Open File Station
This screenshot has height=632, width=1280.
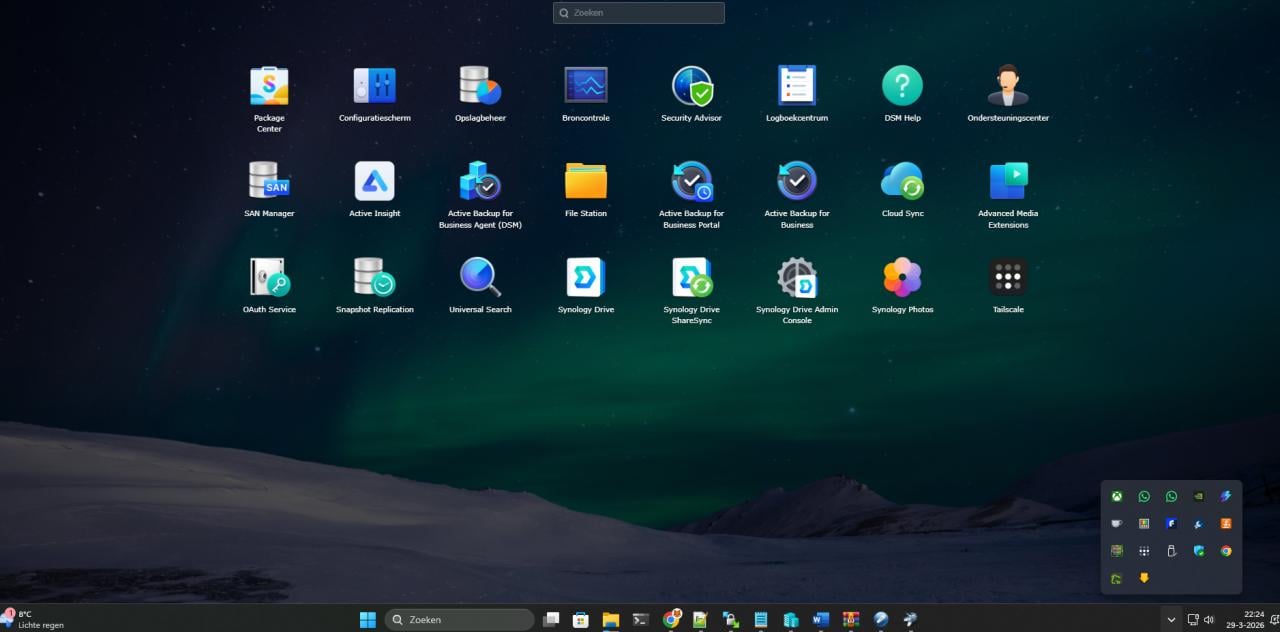(x=585, y=181)
